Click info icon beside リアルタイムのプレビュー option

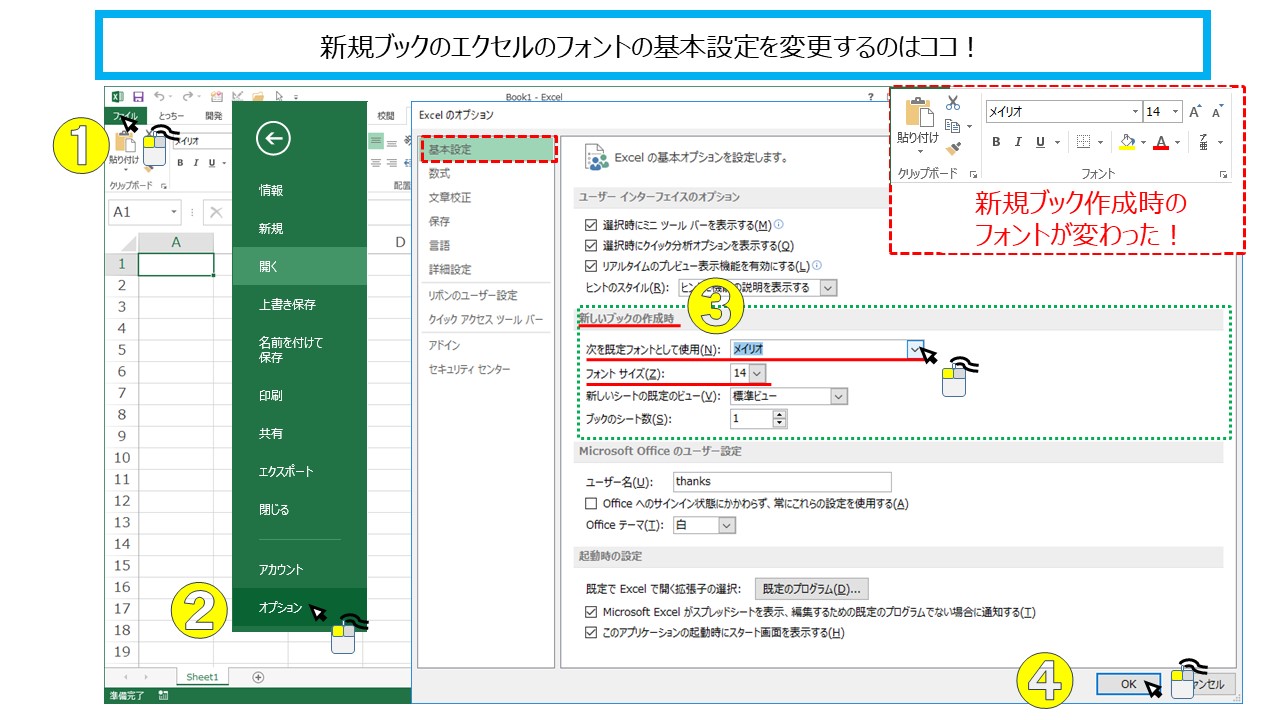click(x=817, y=265)
